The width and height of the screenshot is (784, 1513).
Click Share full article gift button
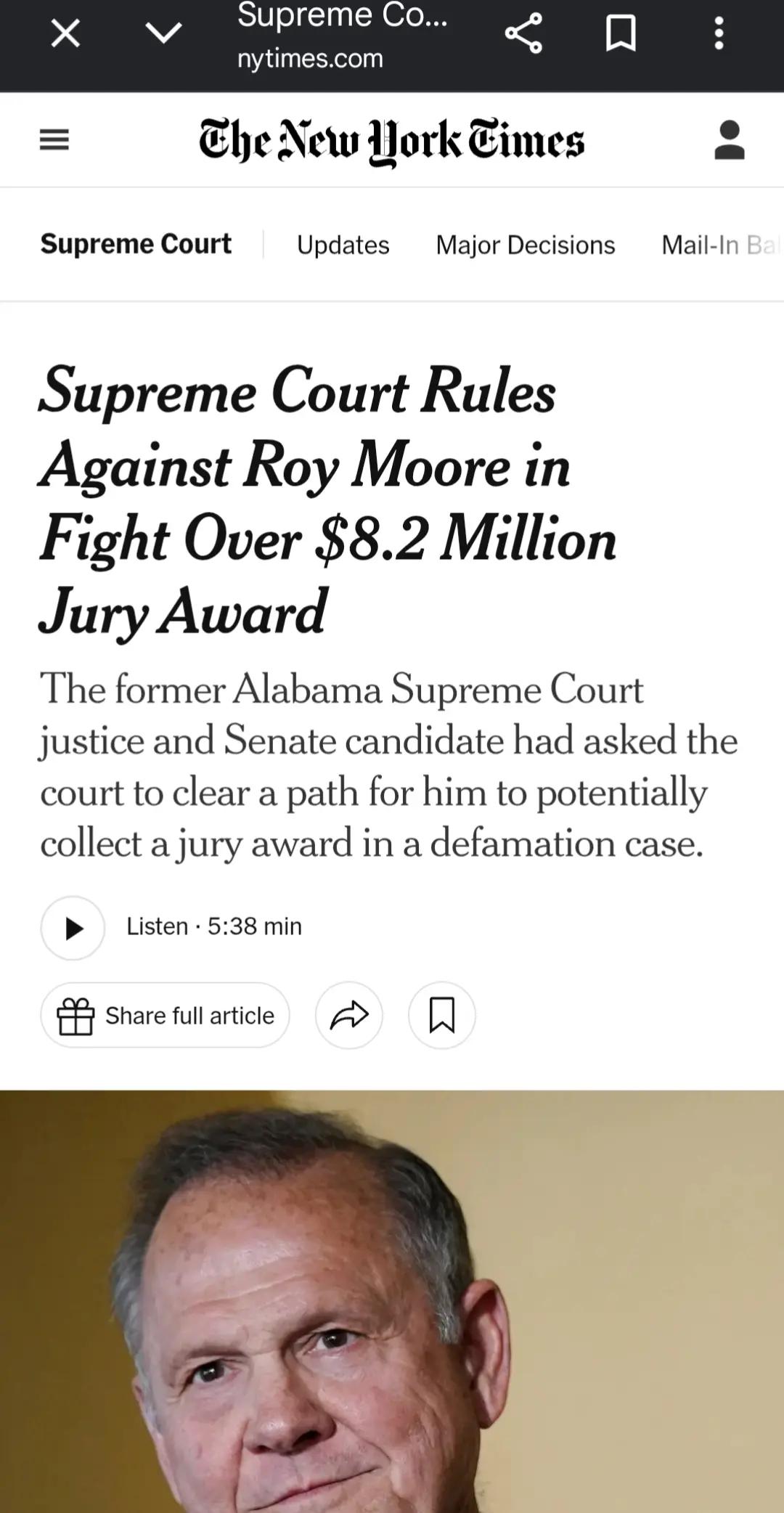165,1015
